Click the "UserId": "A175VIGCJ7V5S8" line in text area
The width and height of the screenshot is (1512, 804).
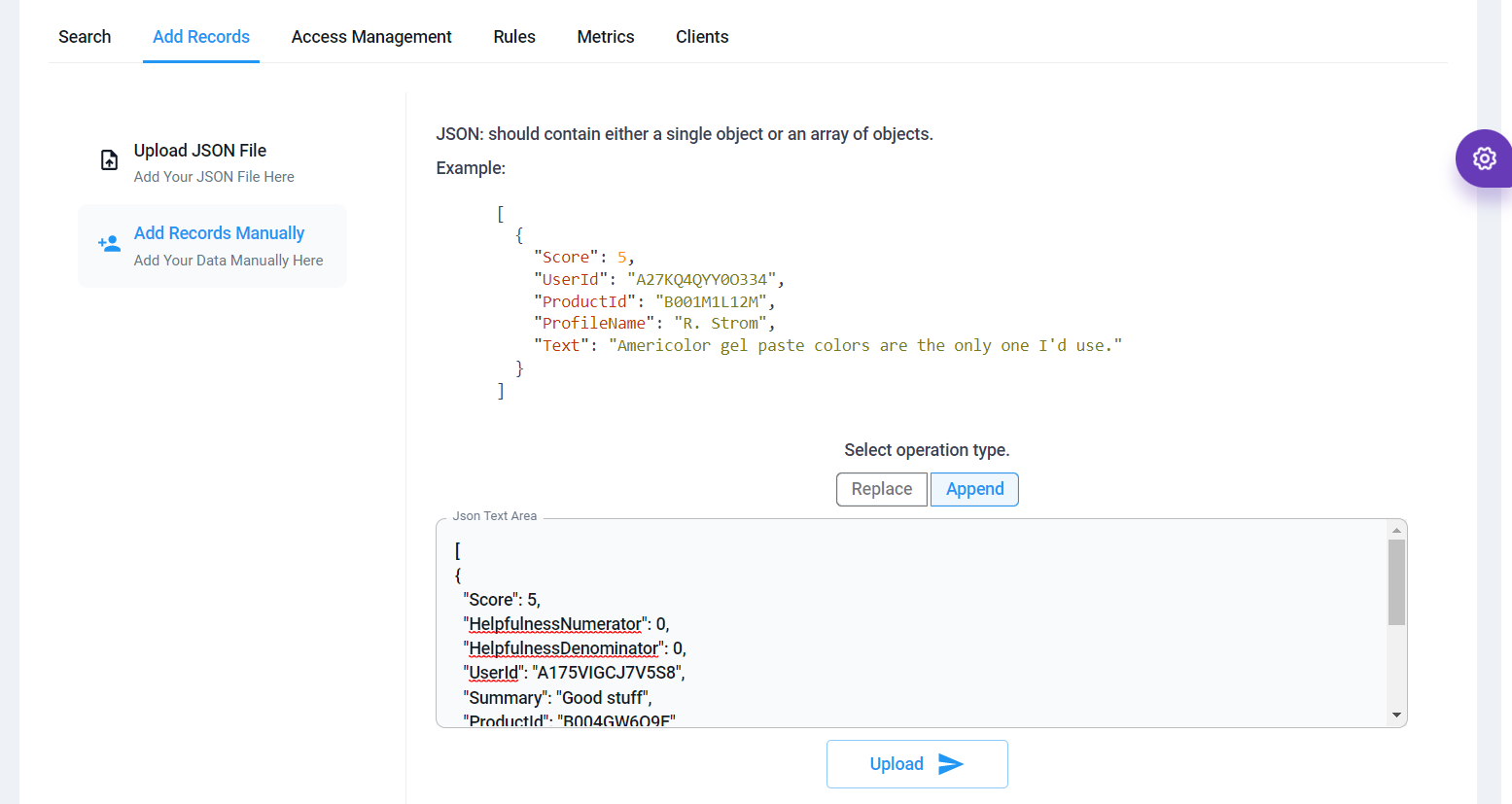click(x=574, y=673)
